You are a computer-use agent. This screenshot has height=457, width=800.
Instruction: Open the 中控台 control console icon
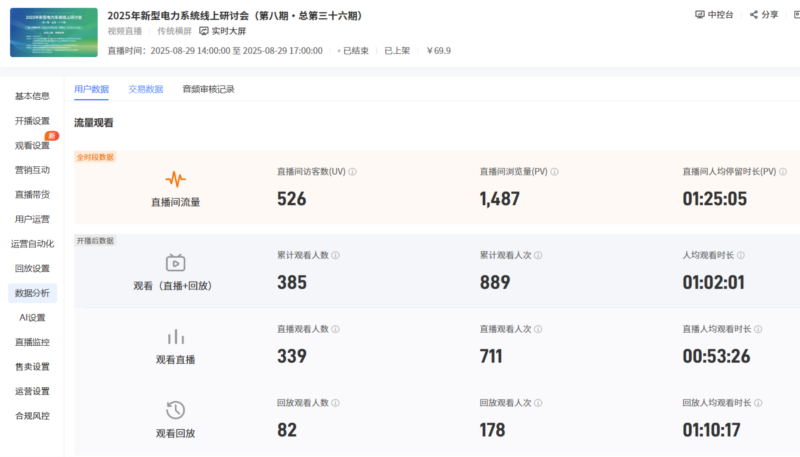[699, 15]
